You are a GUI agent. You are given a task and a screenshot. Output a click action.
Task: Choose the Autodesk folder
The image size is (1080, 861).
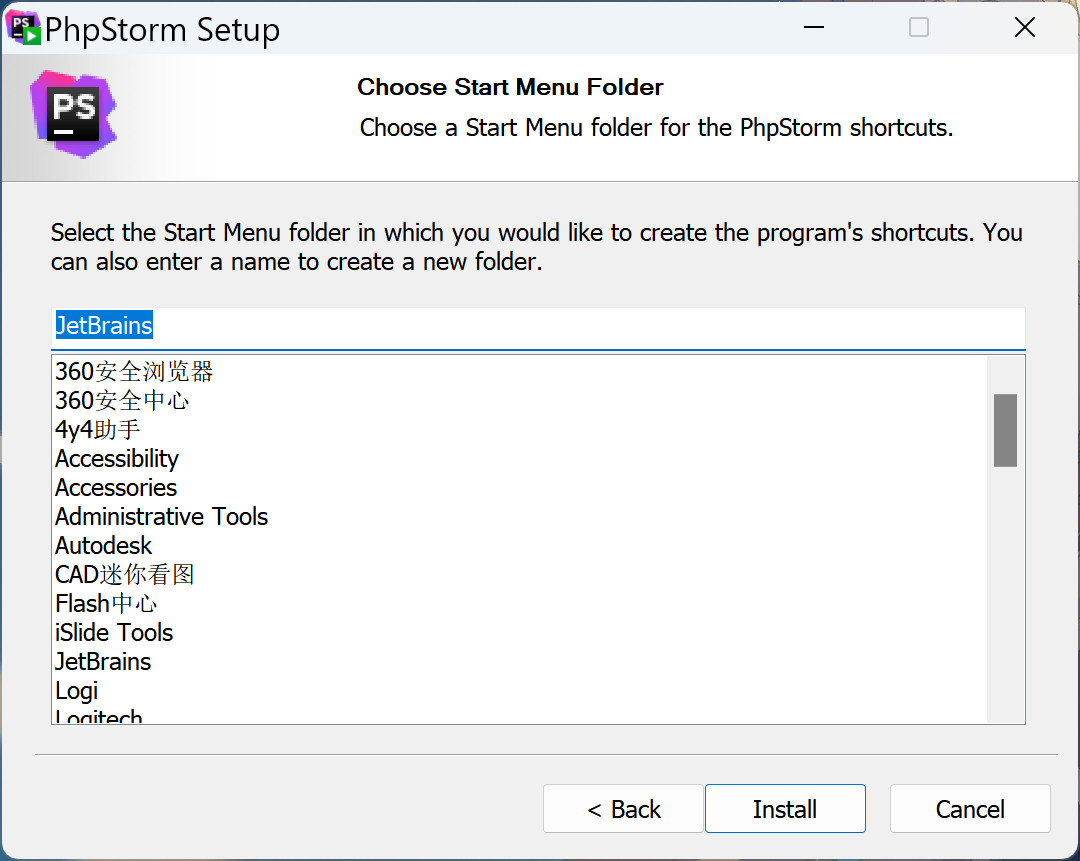(104, 546)
